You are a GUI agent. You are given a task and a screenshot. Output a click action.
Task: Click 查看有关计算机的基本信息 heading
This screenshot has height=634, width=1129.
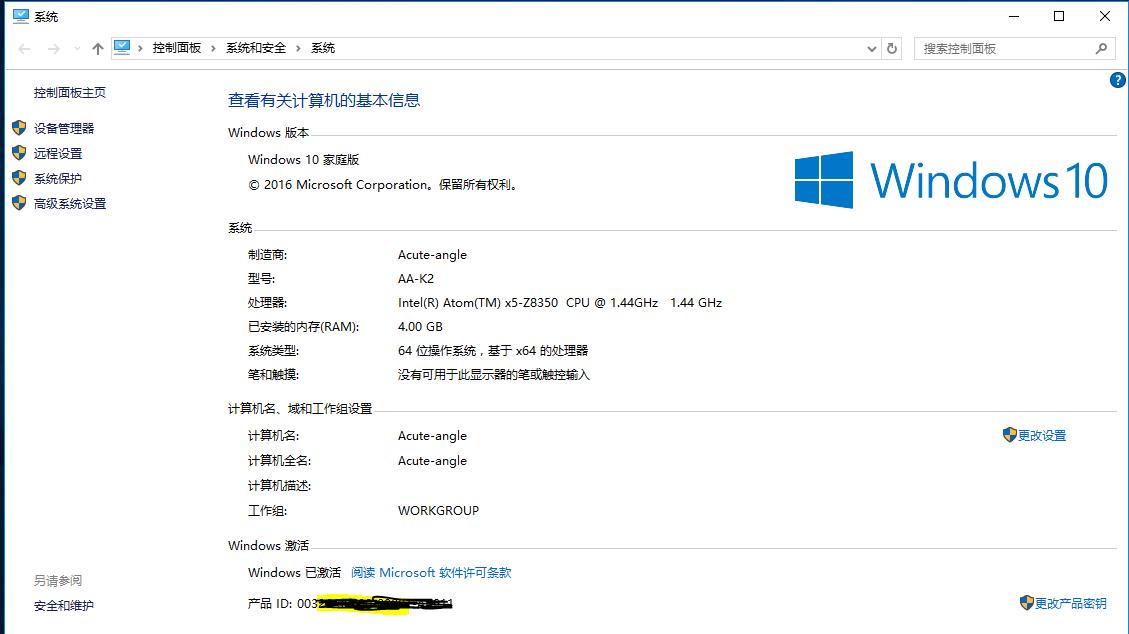pyautogui.click(x=324, y=101)
